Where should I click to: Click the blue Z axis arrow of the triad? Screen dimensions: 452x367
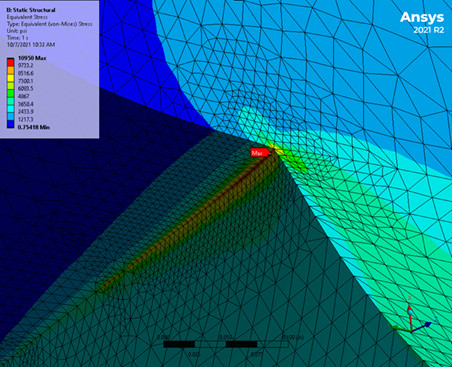point(423,326)
